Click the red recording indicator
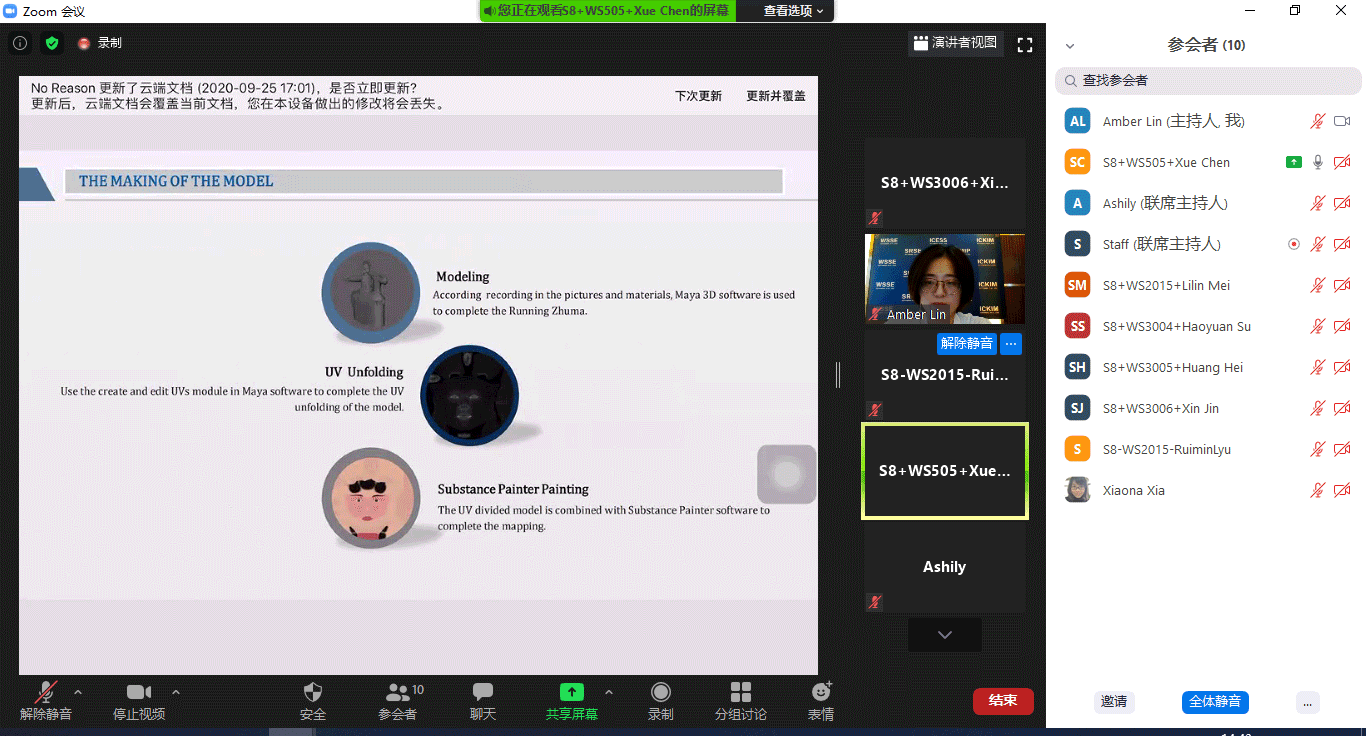 [x=84, y=43]
